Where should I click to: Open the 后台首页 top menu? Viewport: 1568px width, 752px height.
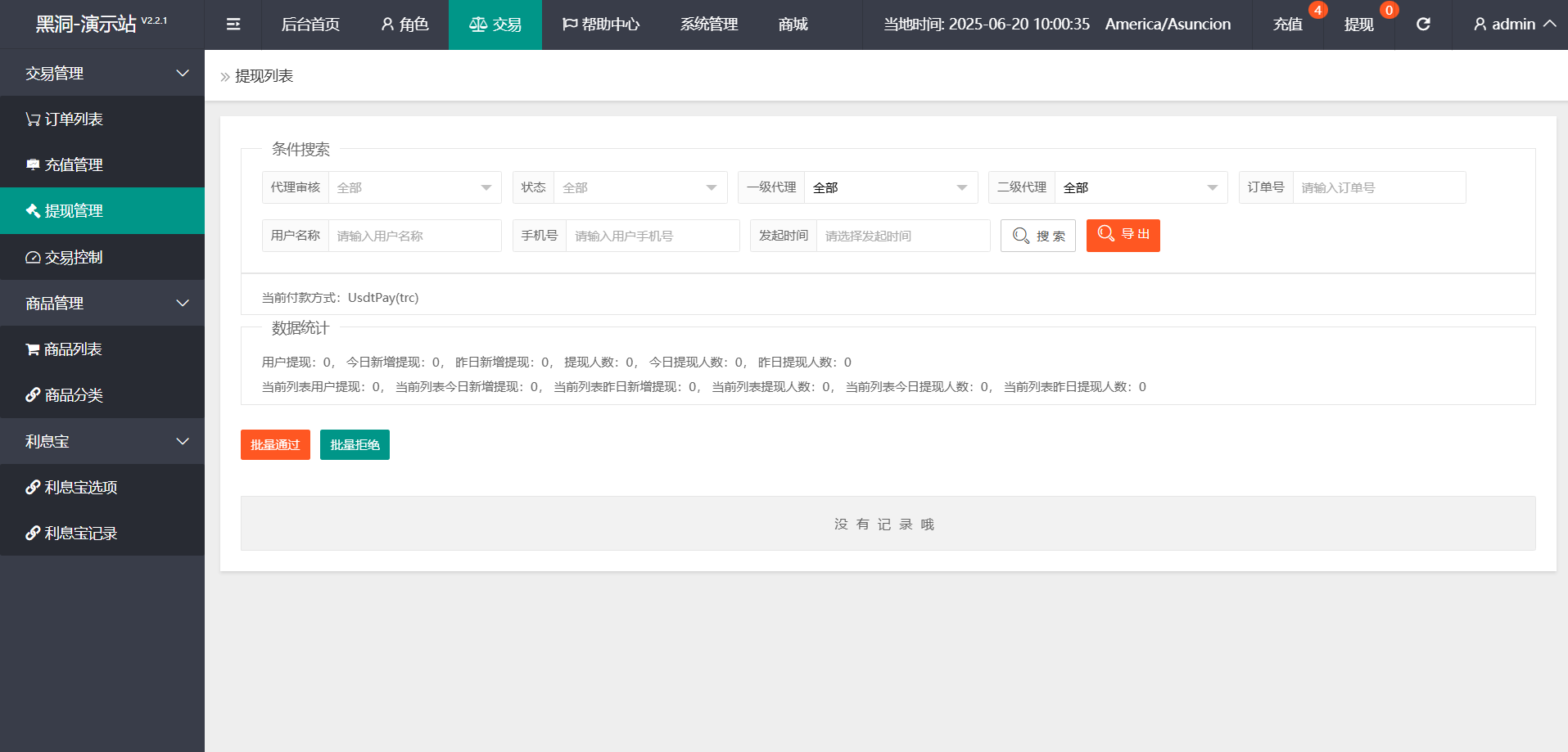coord(310,25)
